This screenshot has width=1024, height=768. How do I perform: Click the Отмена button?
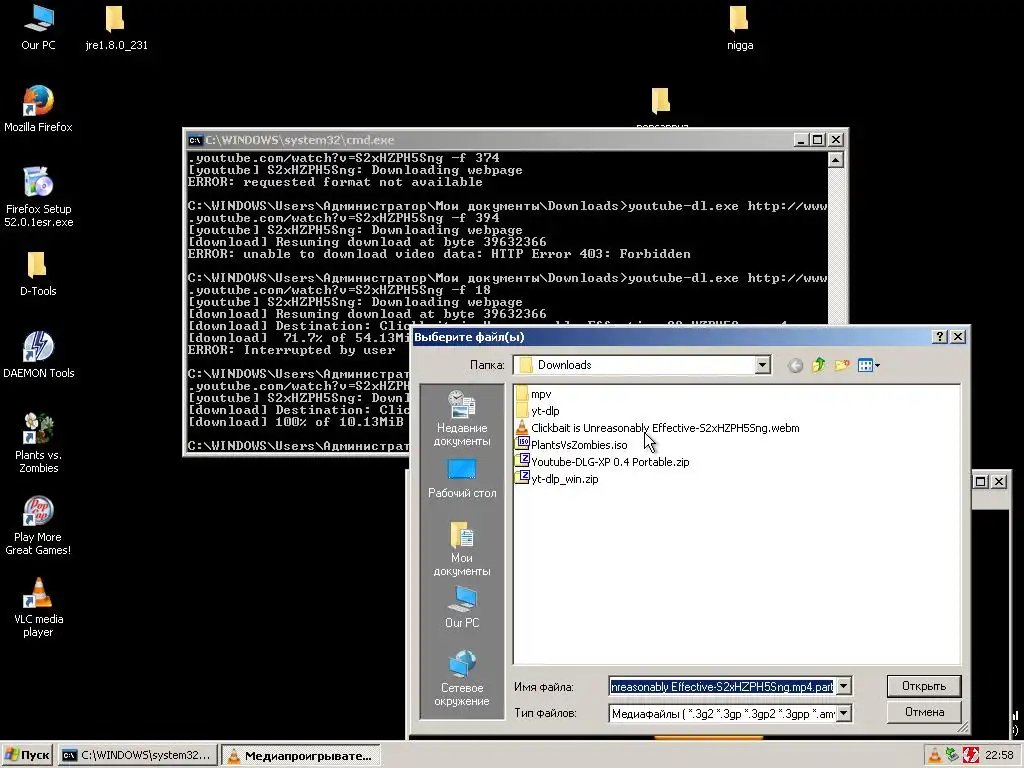pos(923,712)
